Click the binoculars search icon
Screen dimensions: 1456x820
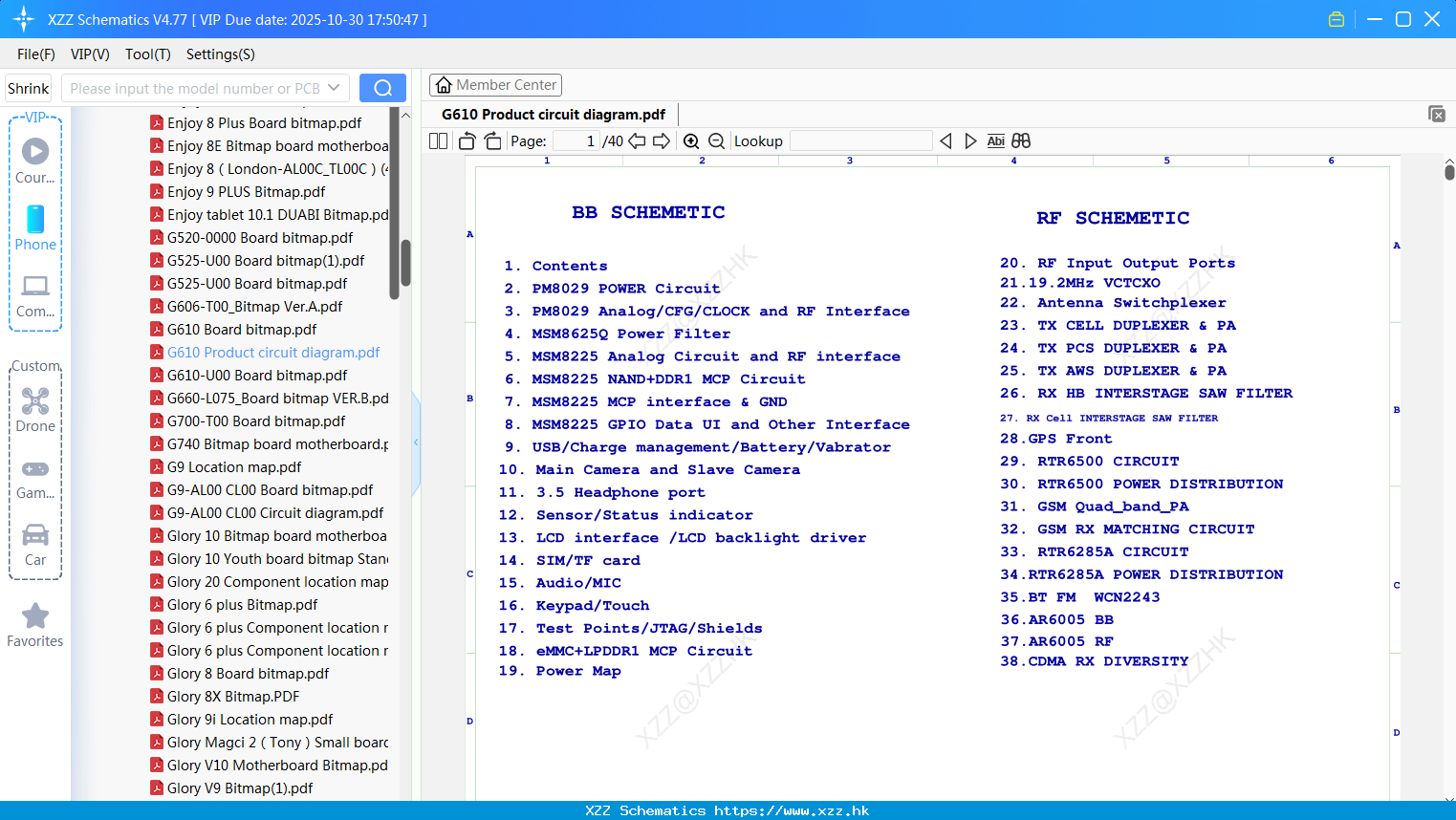[1021, 140]
